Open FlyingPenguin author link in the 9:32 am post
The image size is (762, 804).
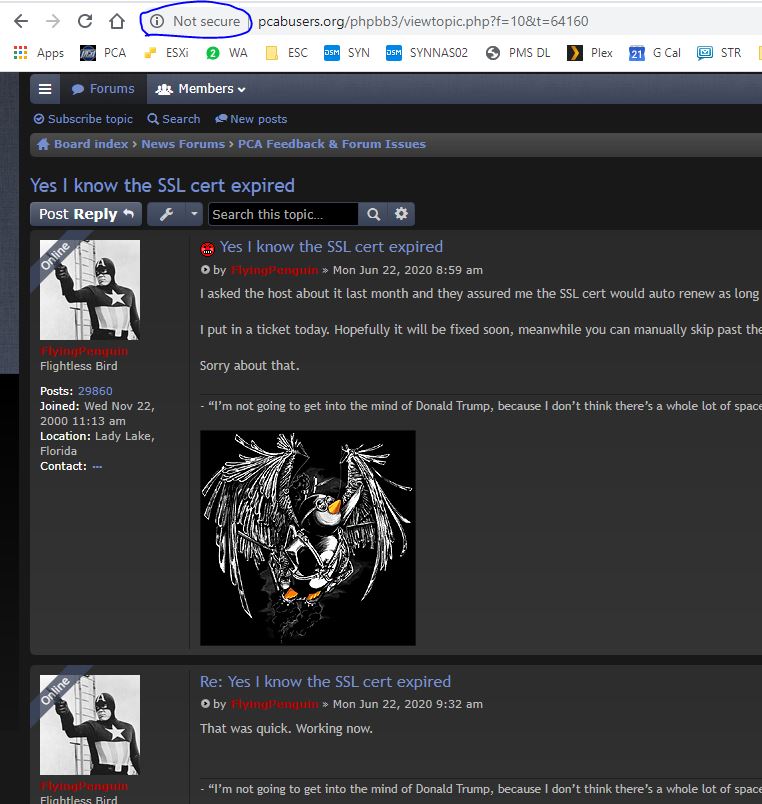(x=274, y=704)
